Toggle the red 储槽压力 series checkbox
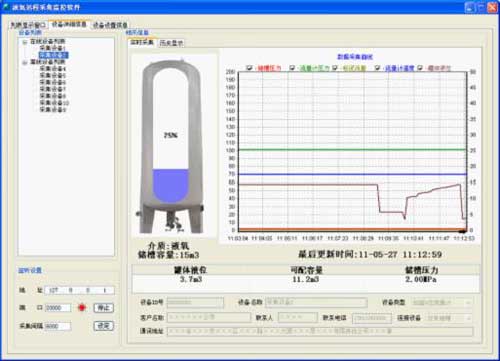The image size is (500, 361). point(249,68)
